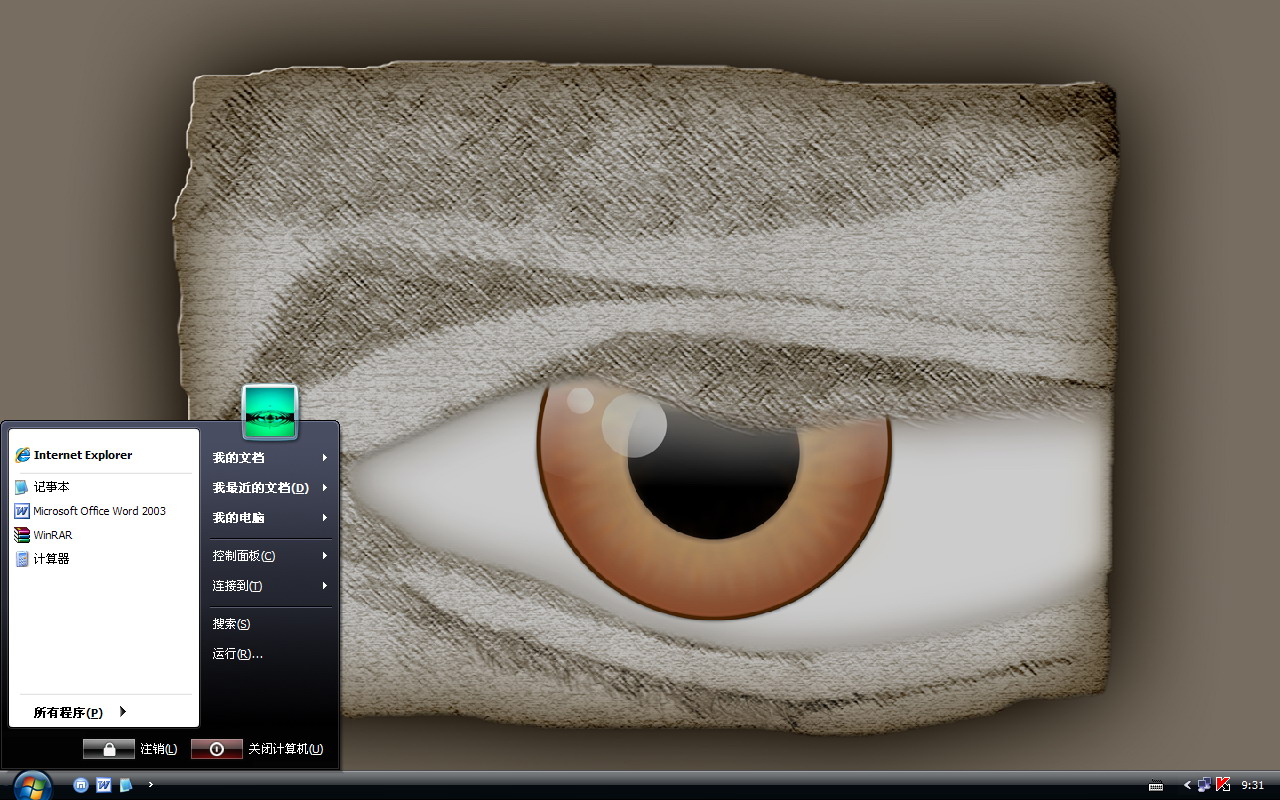Launch WinRAR from the Start menu
Viewport: 1280px width, 800px height.
pyautogui.click(x=104, y=535)
